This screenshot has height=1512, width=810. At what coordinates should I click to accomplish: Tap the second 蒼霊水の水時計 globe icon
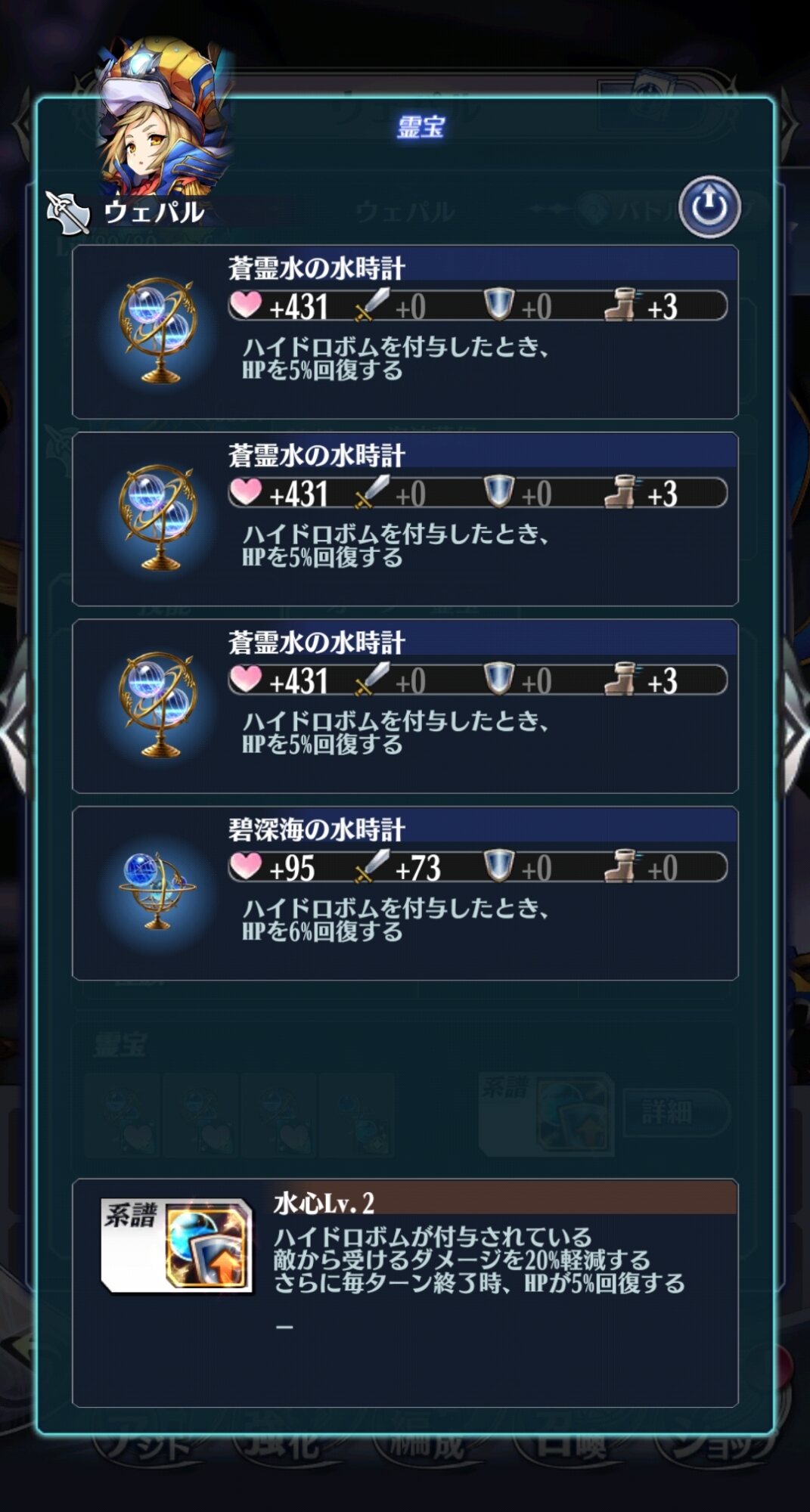click(157, 517)
